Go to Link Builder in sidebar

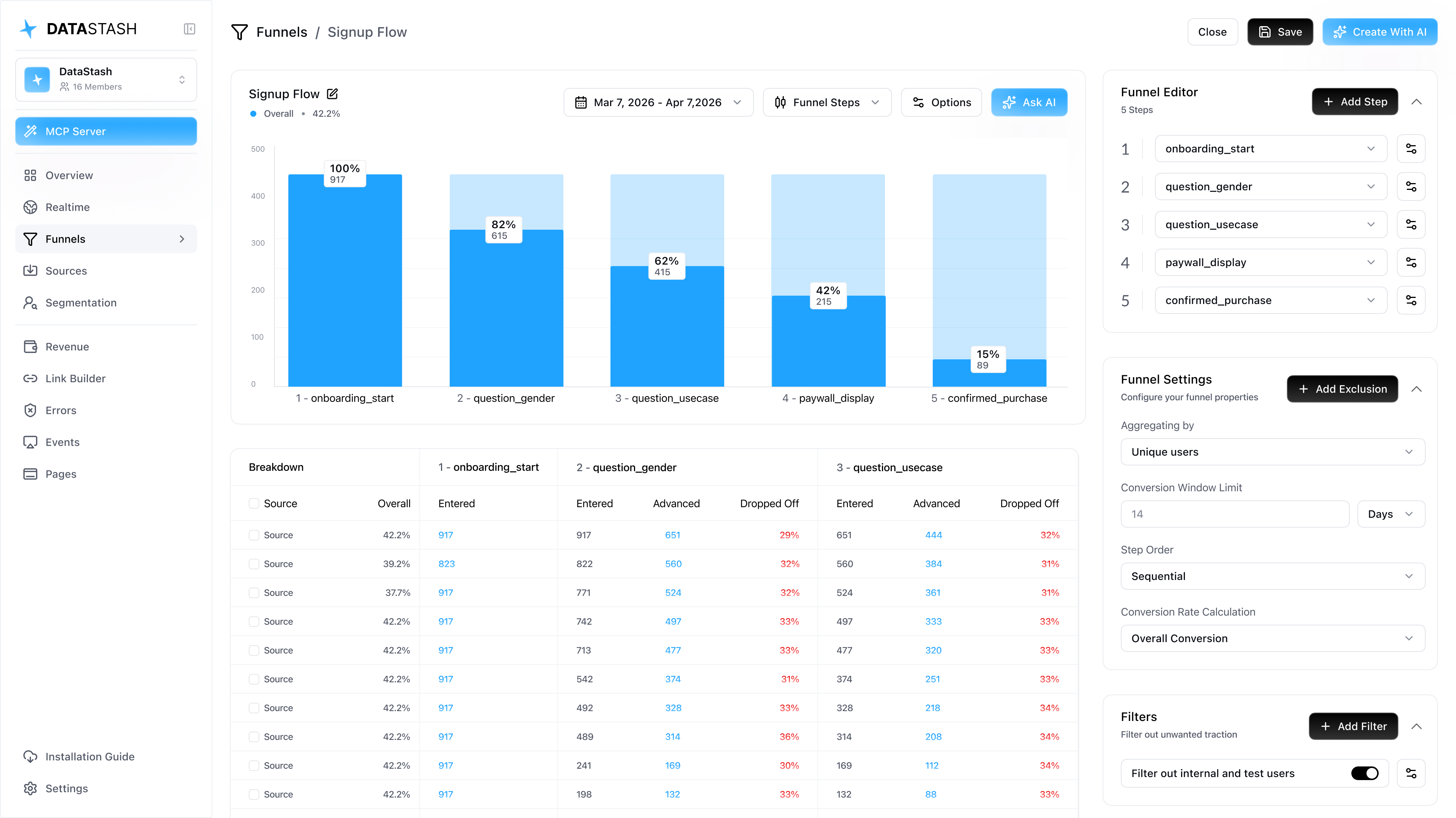pos(75,379)
